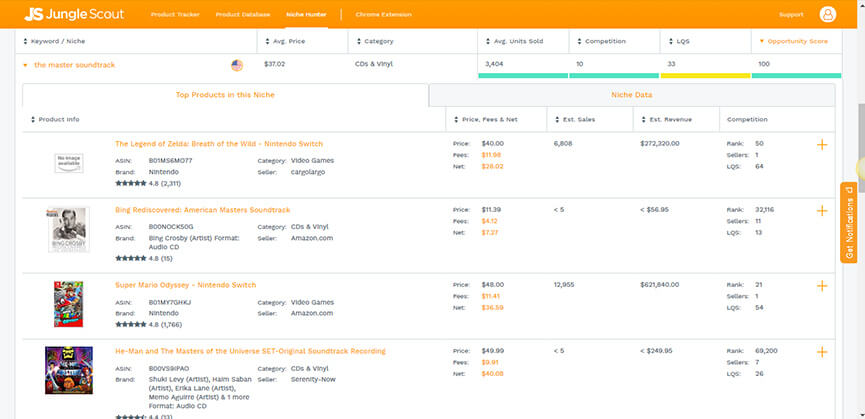
Task: Collapse the master soundtrack niche row
Action: [25, 65]
